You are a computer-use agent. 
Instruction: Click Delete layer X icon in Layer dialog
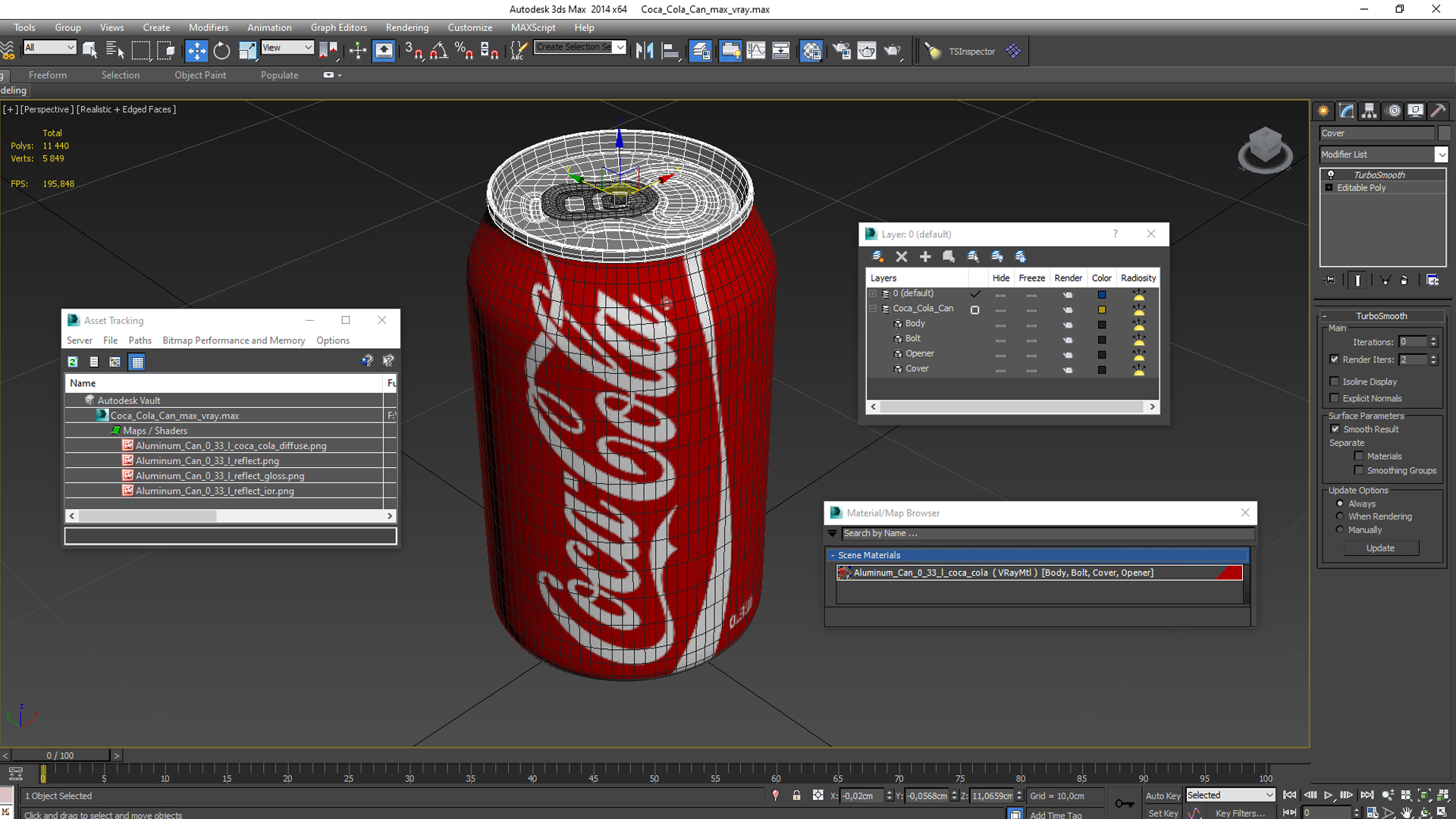pos(902,256)
